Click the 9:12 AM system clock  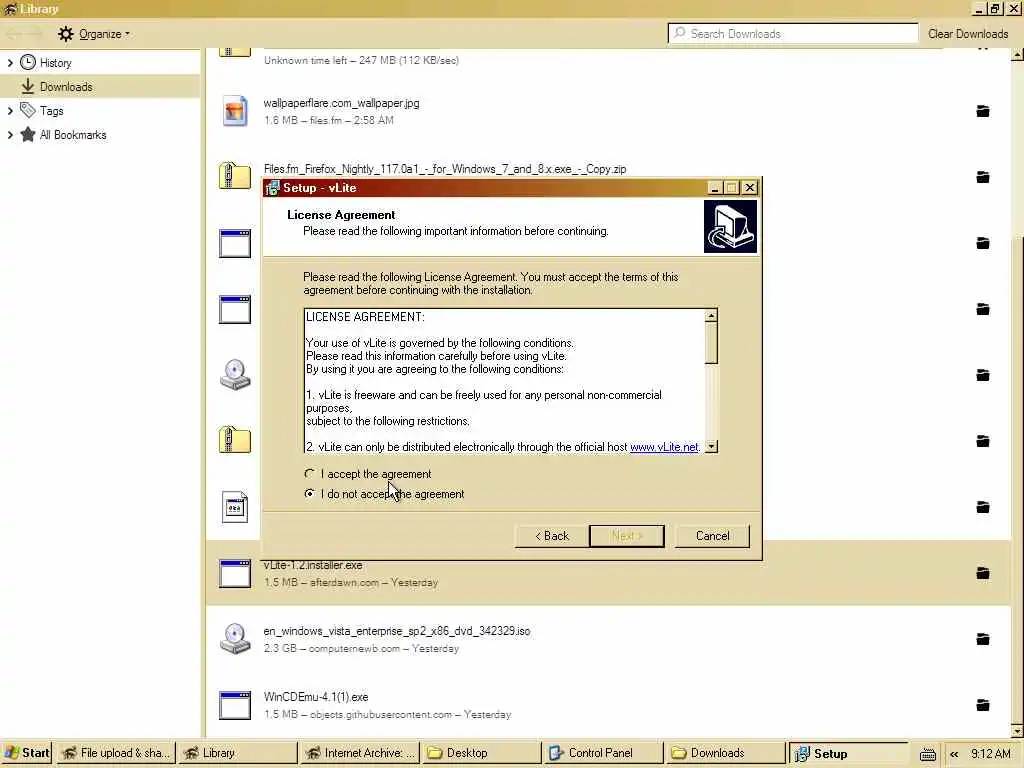(990, 753)
